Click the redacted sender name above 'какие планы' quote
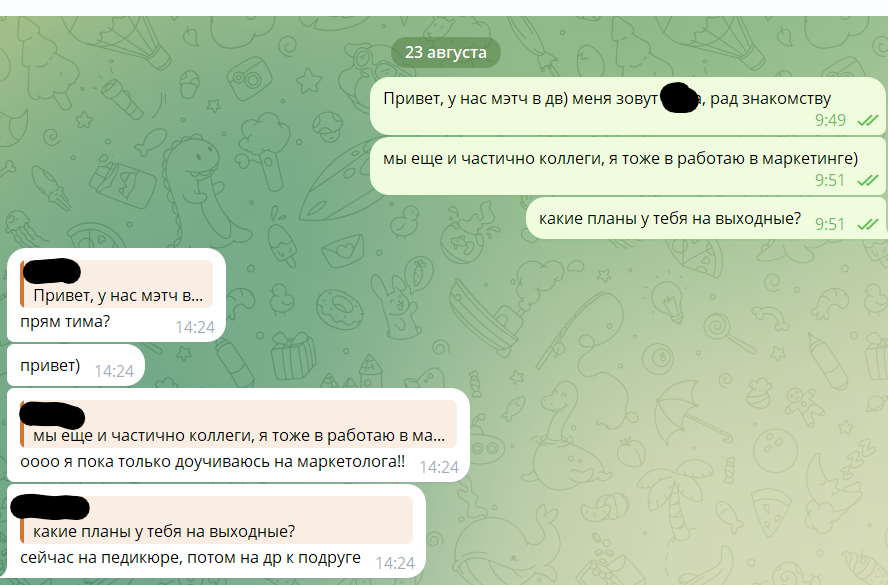The height and width of the screenshot is (585, 888). [x=50, y=506]
